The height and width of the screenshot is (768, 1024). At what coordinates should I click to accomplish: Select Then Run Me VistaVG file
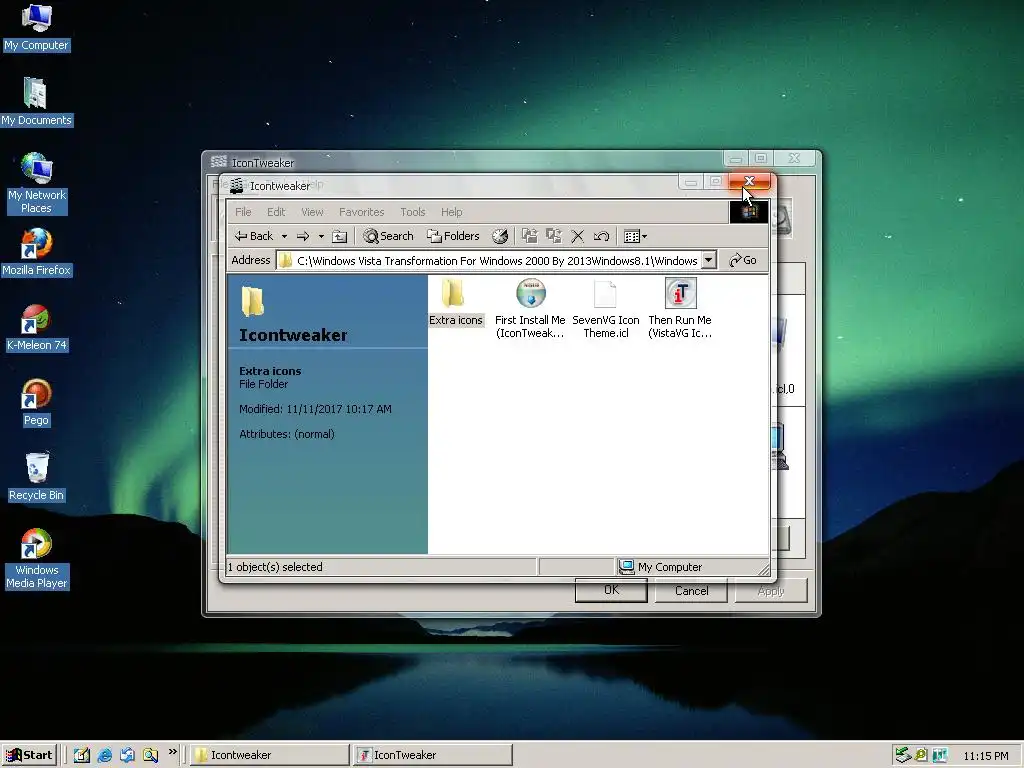[680, 309]
